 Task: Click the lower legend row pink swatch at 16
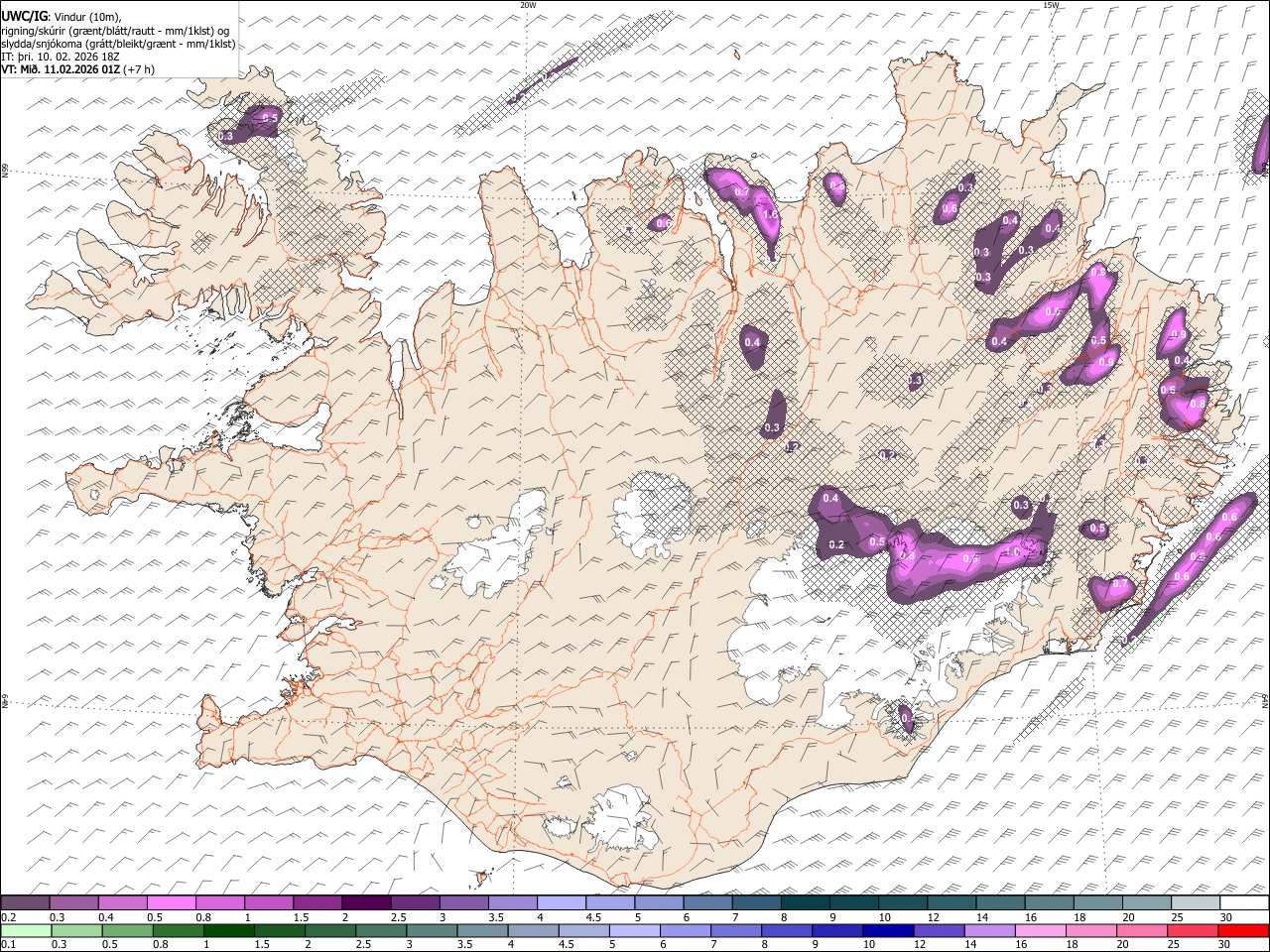pyautogui.click(x=1040, y=930)
